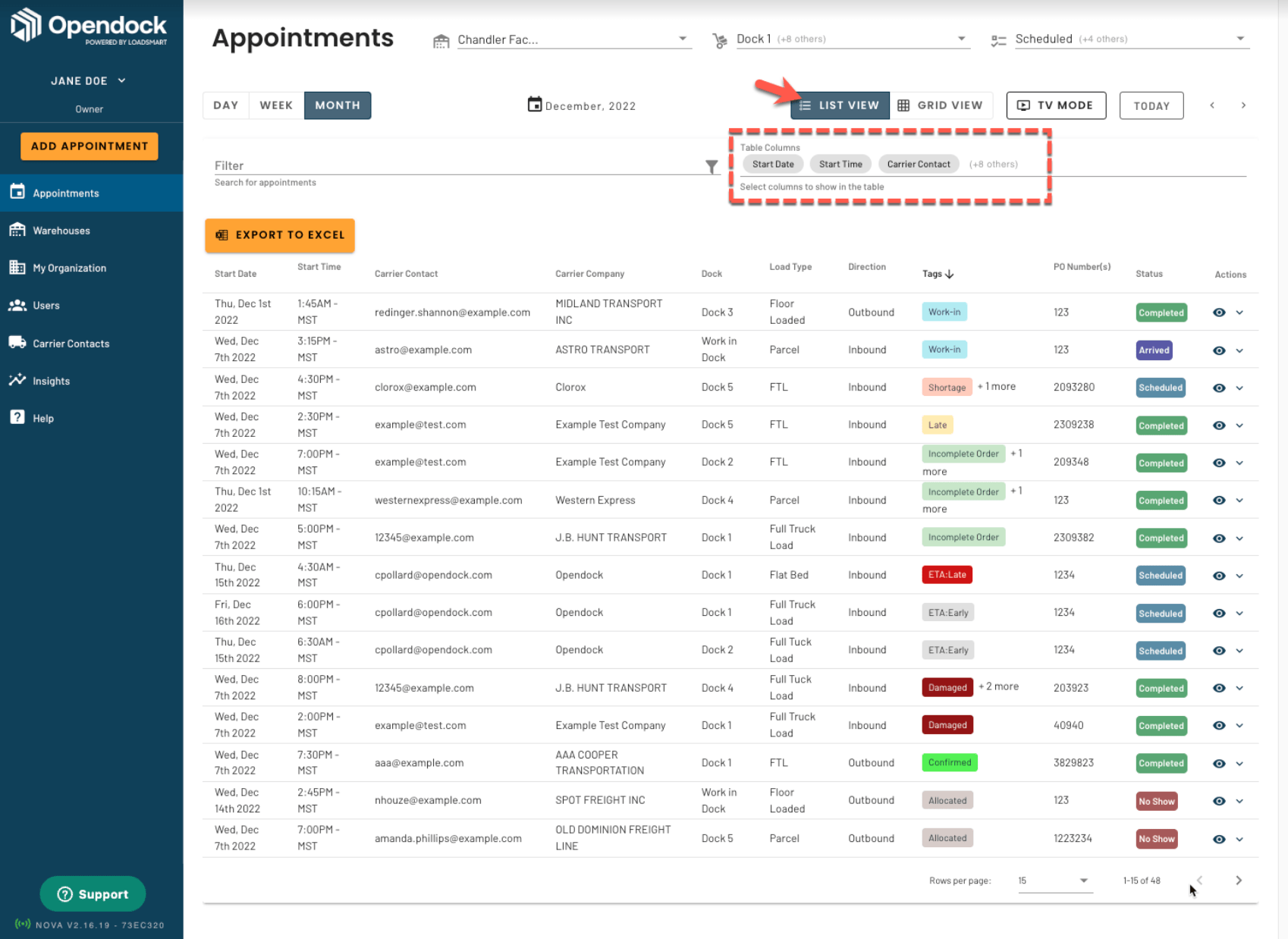Click the Carrier Company column header

click(589, 274)
